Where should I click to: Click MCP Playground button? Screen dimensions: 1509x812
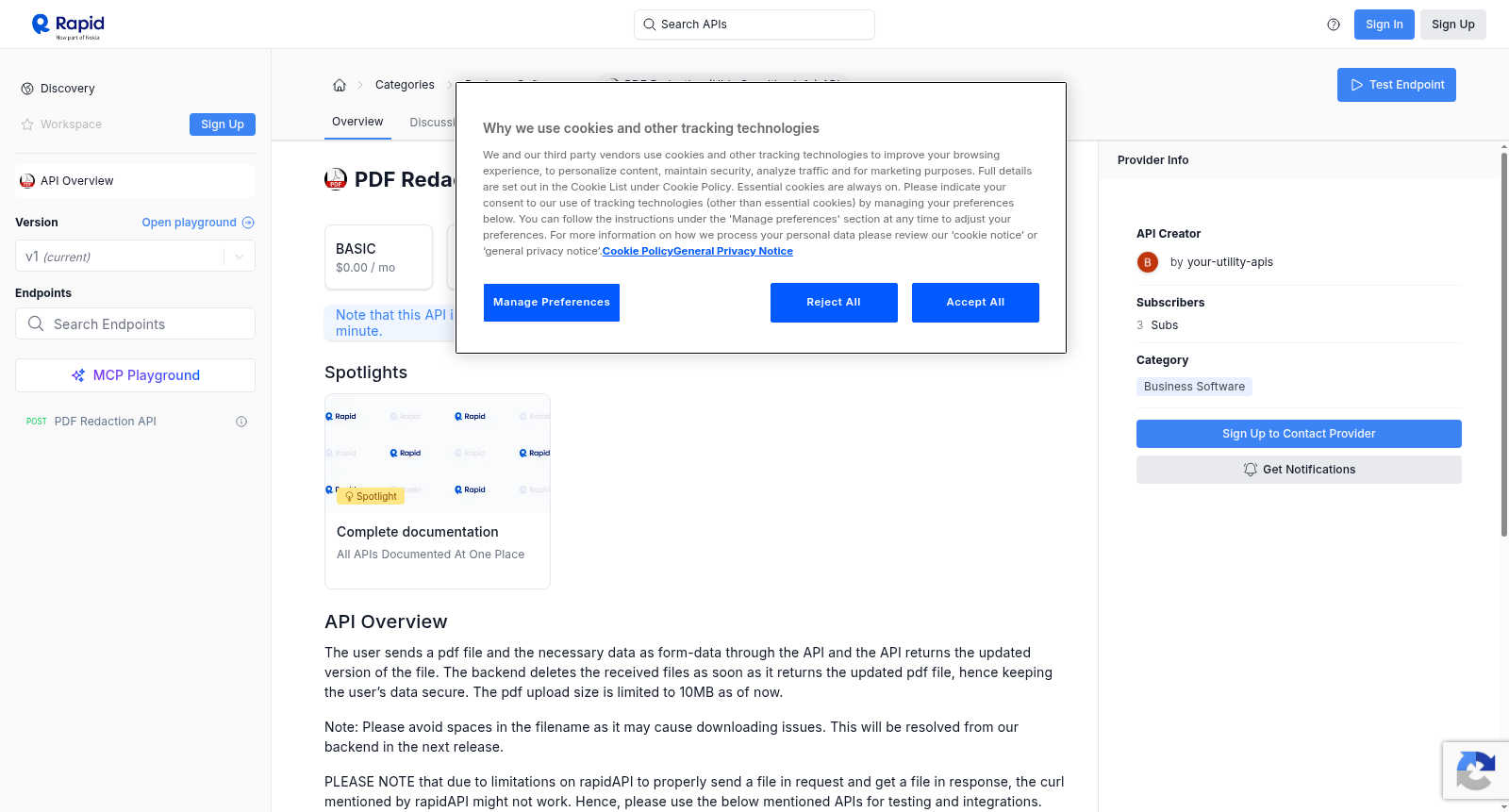(135, 375)
